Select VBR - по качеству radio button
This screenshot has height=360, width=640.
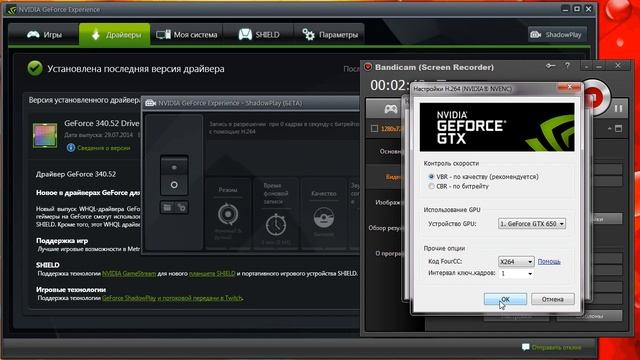click(431, 176)
